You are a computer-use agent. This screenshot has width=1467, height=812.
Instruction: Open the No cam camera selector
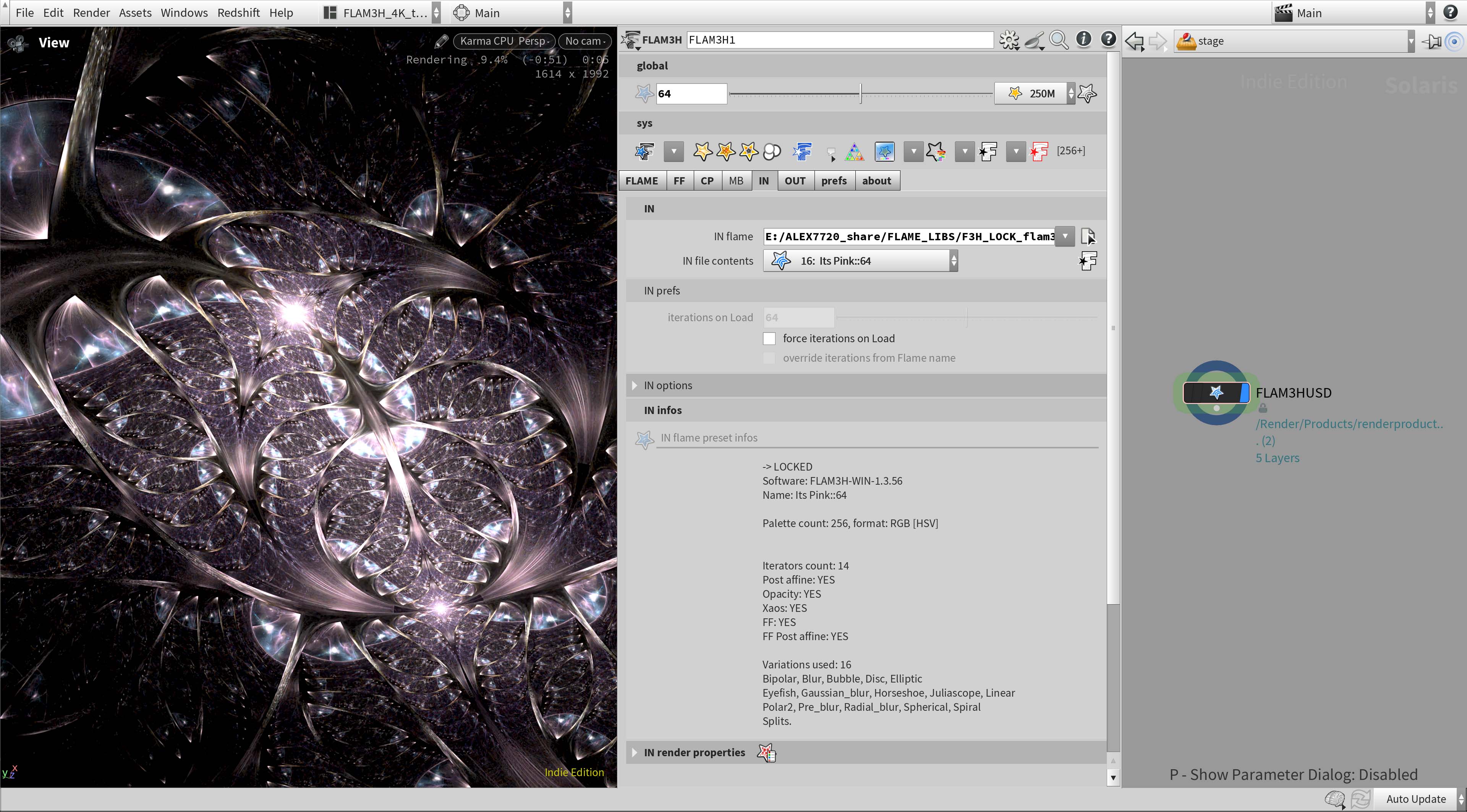584,40
